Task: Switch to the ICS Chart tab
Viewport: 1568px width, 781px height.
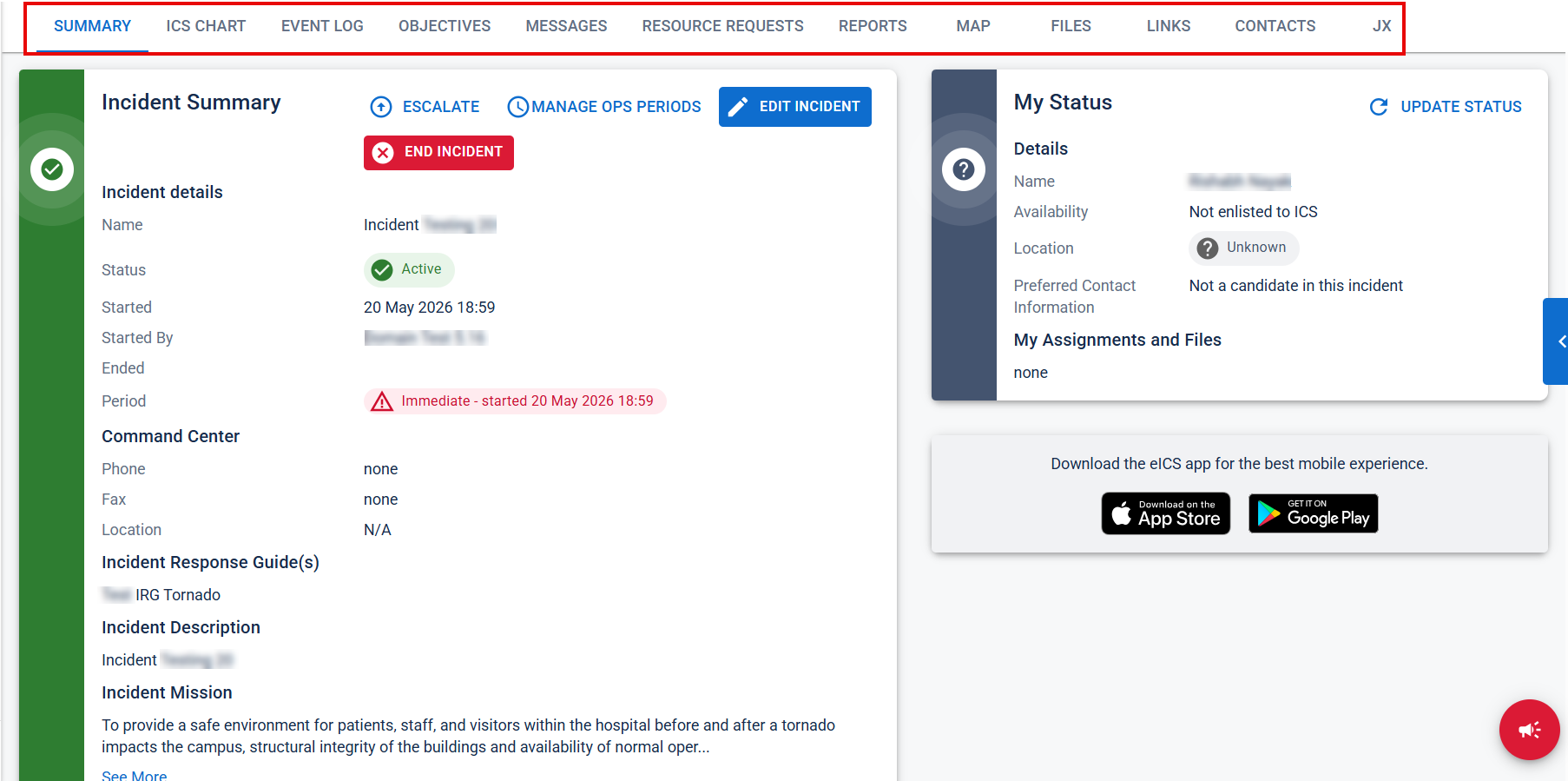Action: pos(206,26)
